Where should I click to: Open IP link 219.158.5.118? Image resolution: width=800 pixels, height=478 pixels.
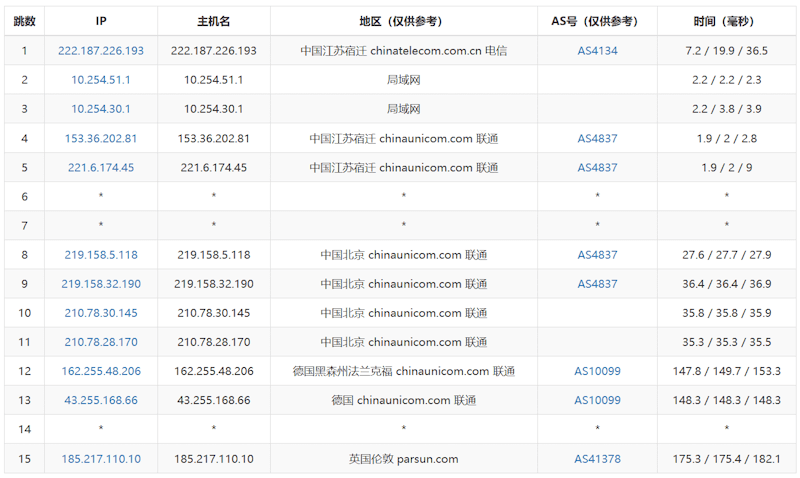(x=101, y=255)
